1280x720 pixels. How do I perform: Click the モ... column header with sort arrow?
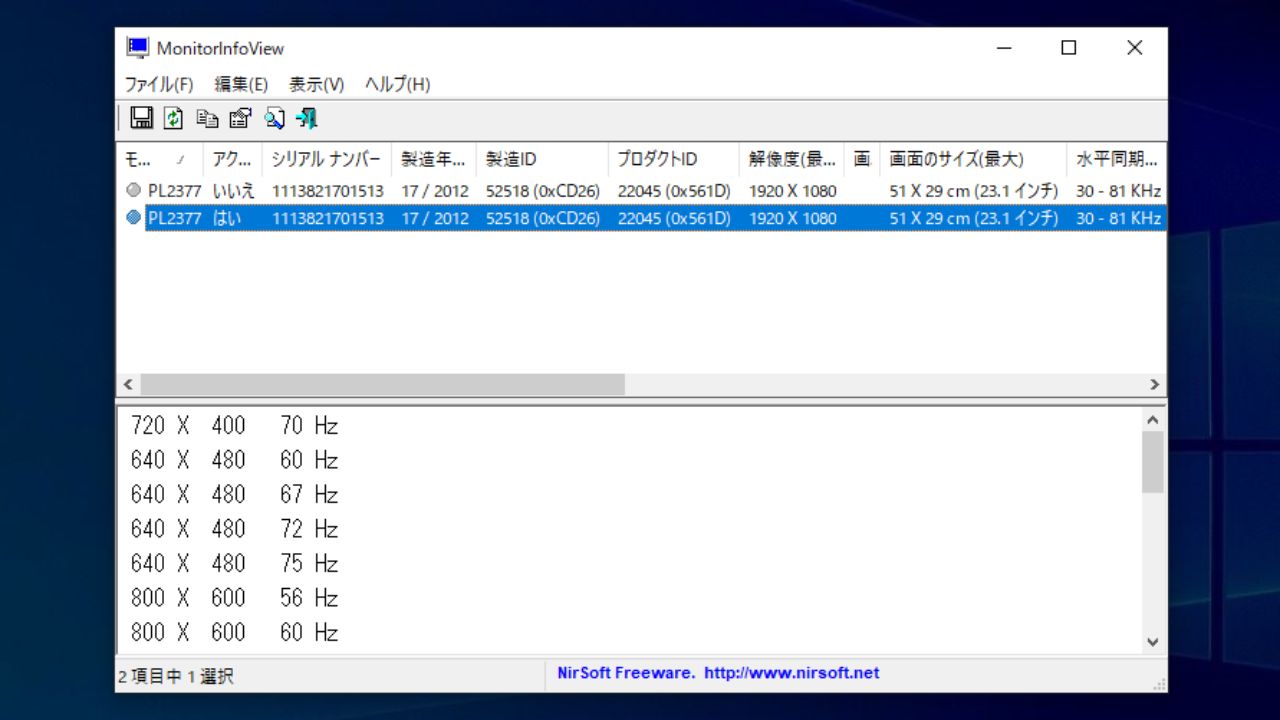click(159, 159)
